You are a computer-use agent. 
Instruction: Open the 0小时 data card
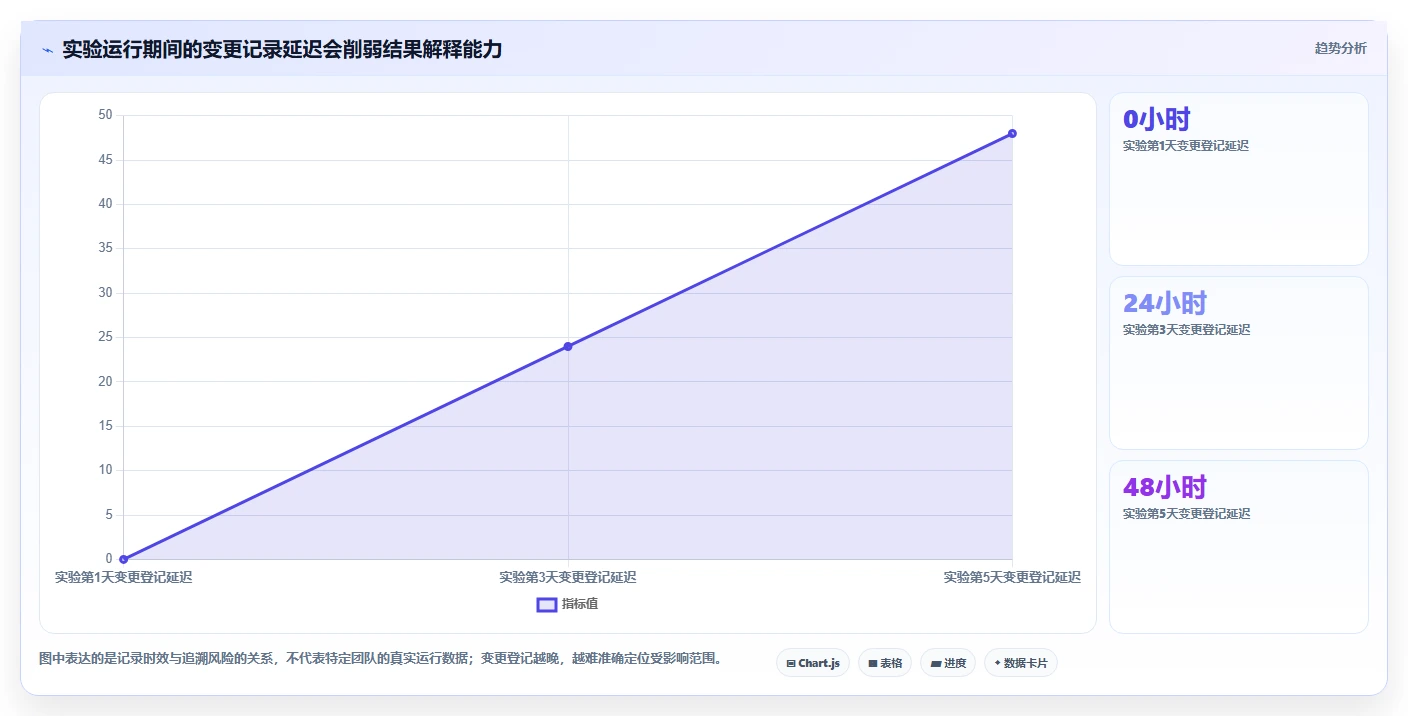1238,179
